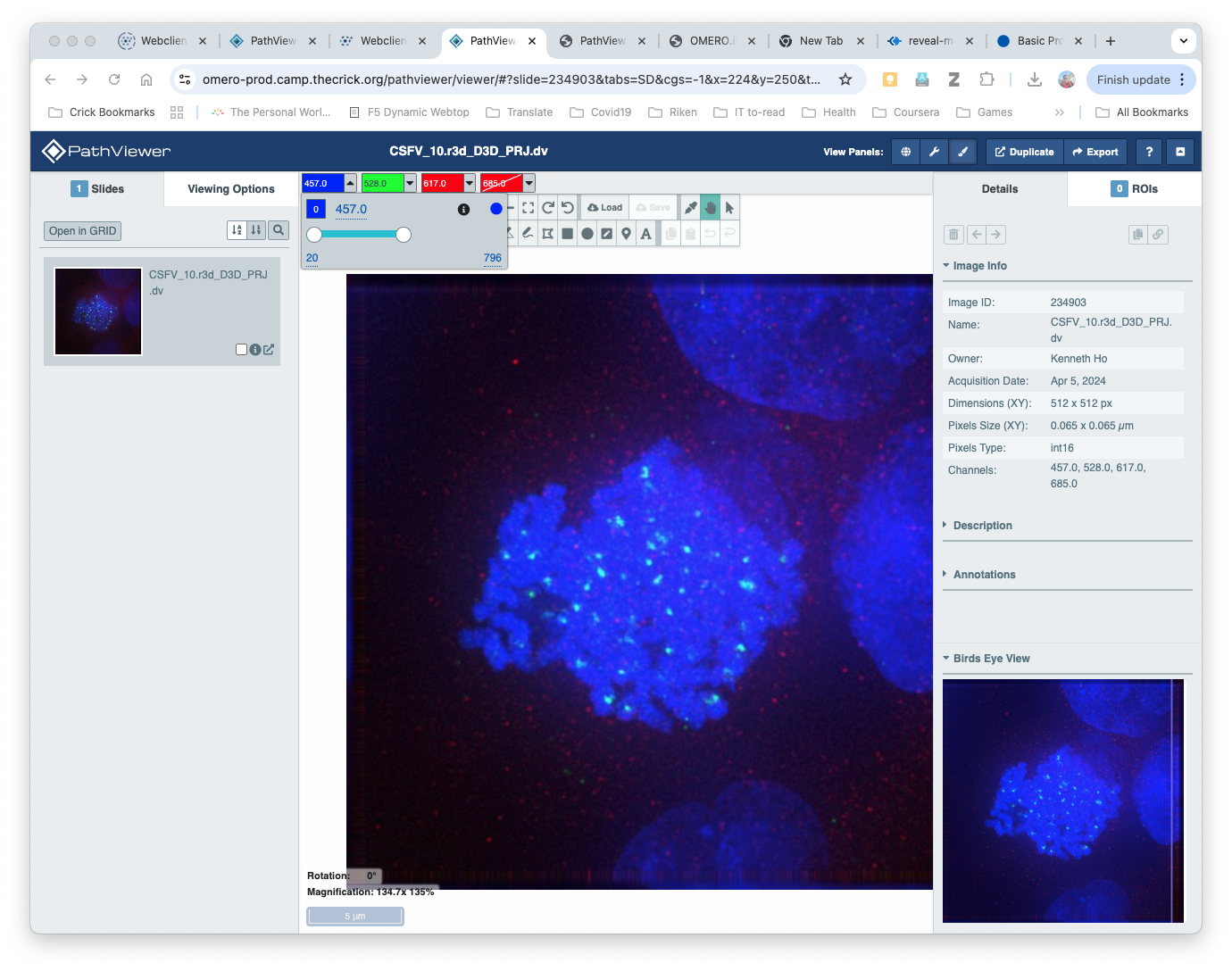Sort slides descending icon
Image resolution: width=1232 pixels, height=971 pixels.
256,230
